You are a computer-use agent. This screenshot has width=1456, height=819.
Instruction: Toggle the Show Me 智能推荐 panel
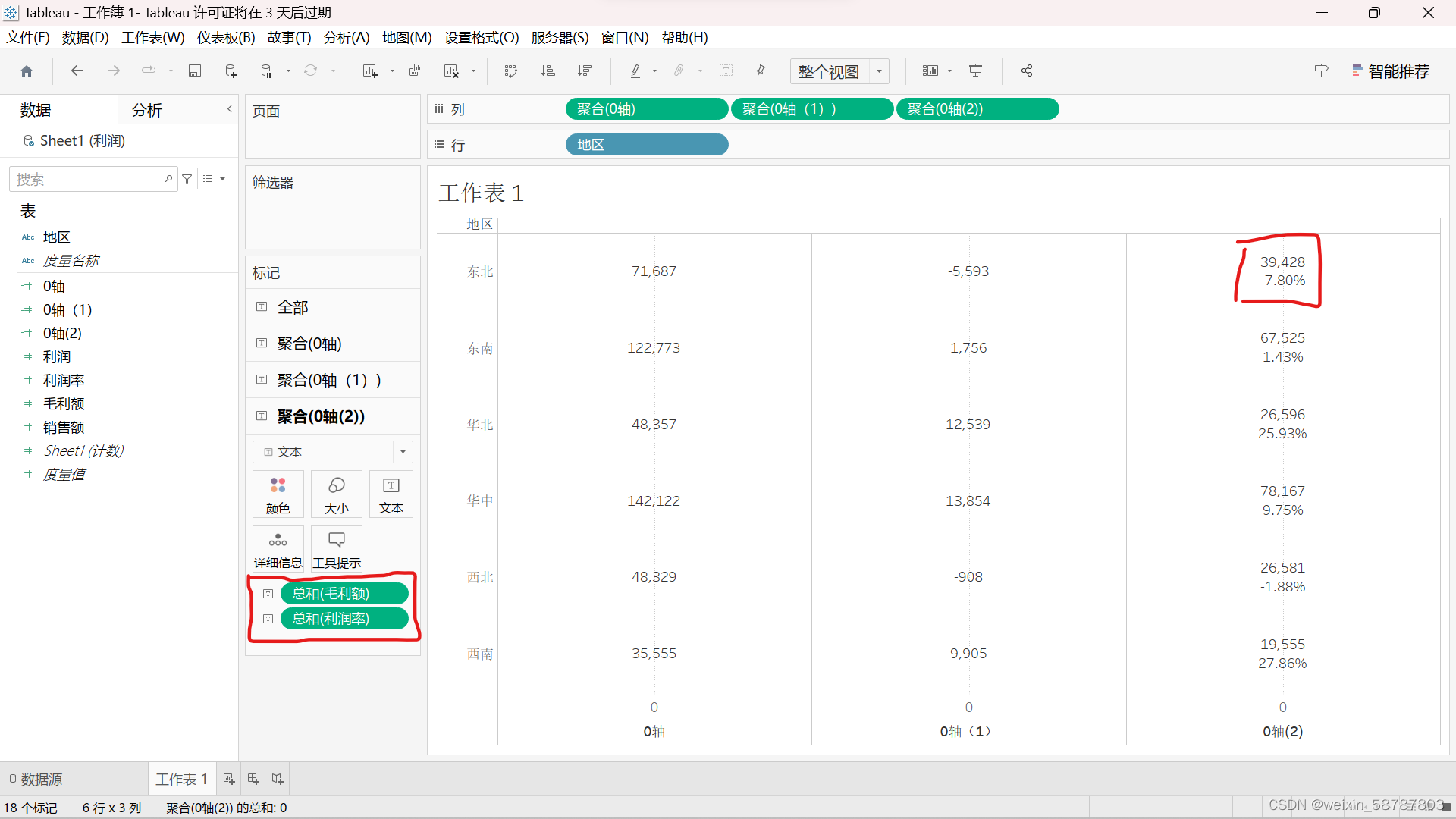pos(1391,71)
